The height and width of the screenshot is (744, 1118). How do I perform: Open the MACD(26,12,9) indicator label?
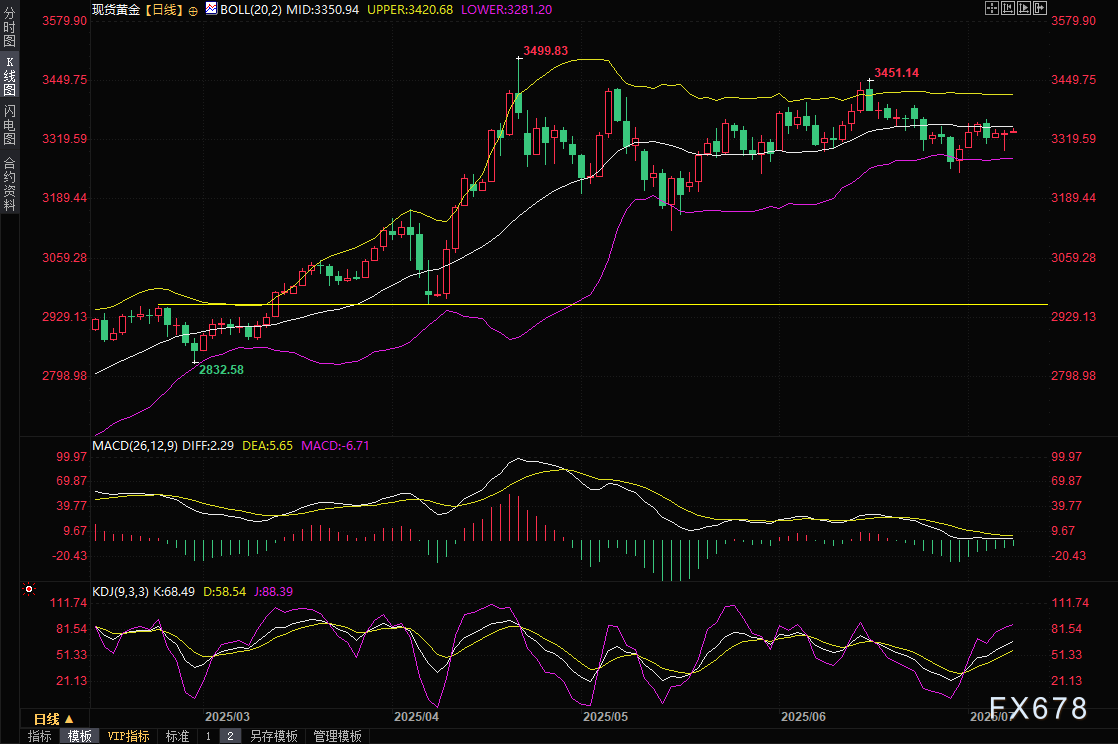tap(134, 445)
